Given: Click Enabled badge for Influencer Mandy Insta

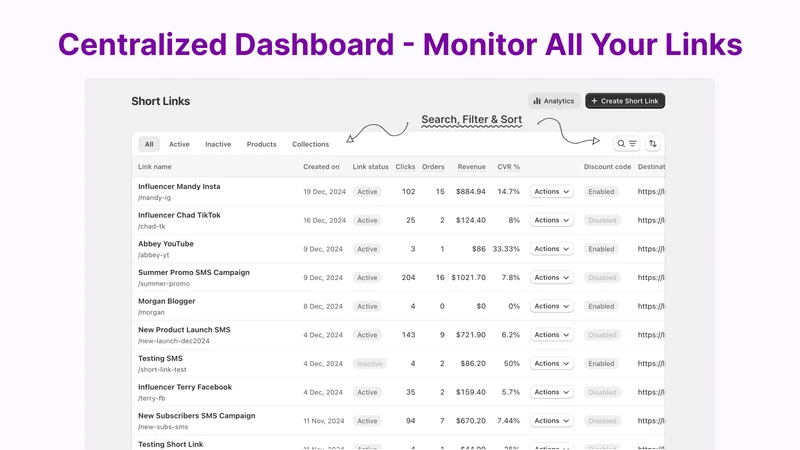Looking at the screenshot, I should click(601, 192).
